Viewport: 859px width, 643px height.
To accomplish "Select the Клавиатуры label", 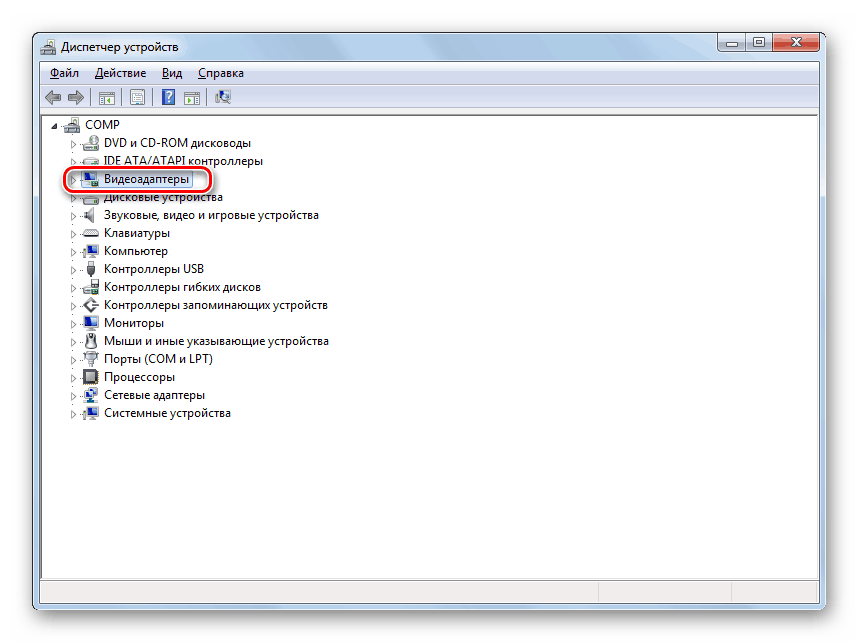I will pyautogui.click(x=137, y=233).
